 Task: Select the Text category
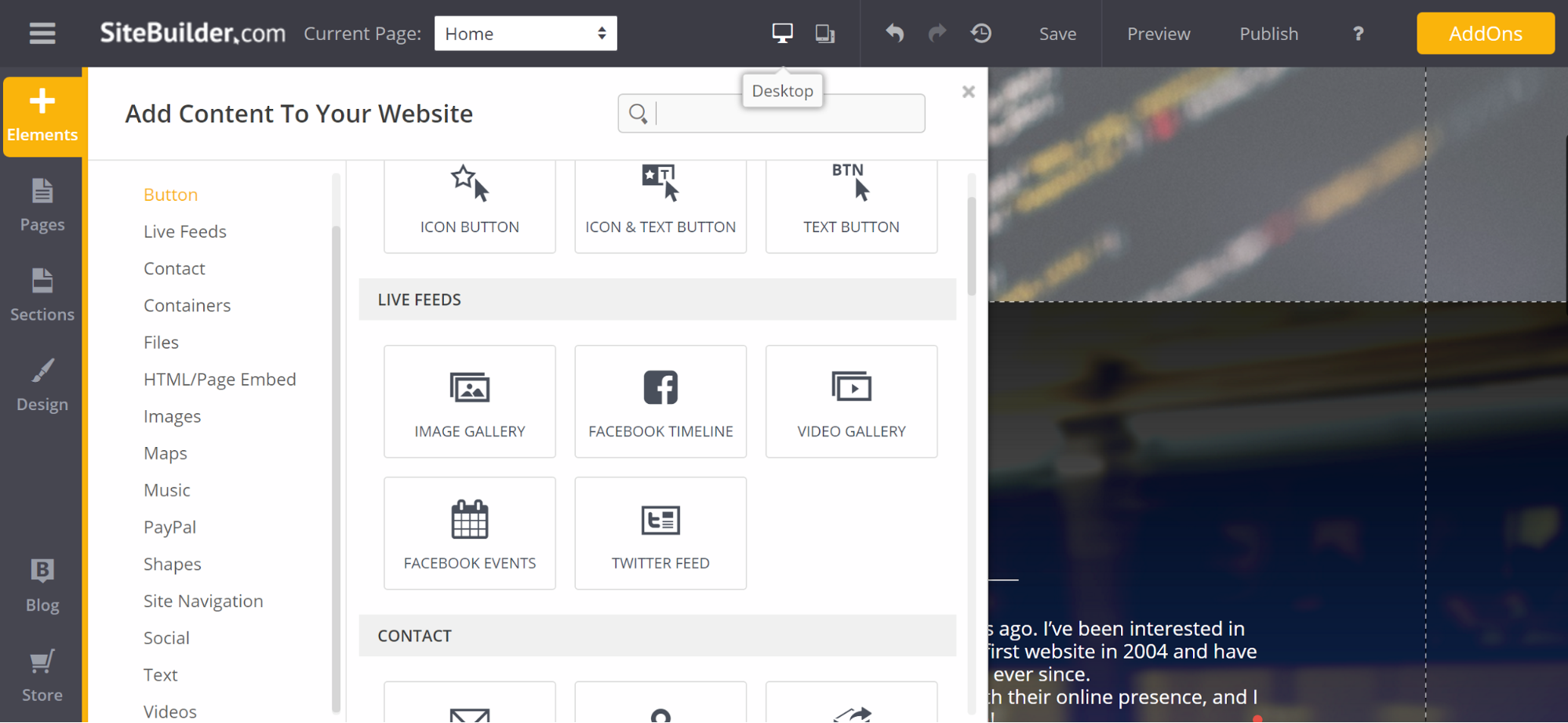pyautogui.click(x=160, y=674)
